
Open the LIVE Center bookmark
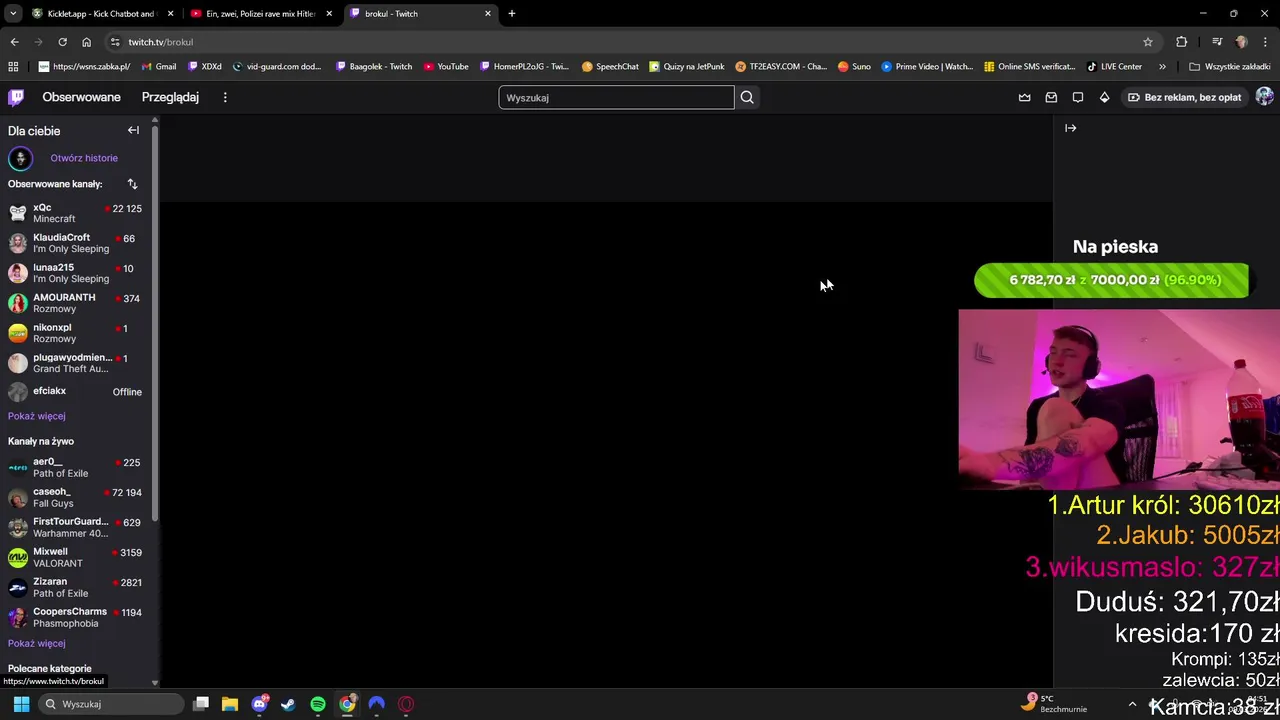pyautogui.click(x=1114, y=67)
